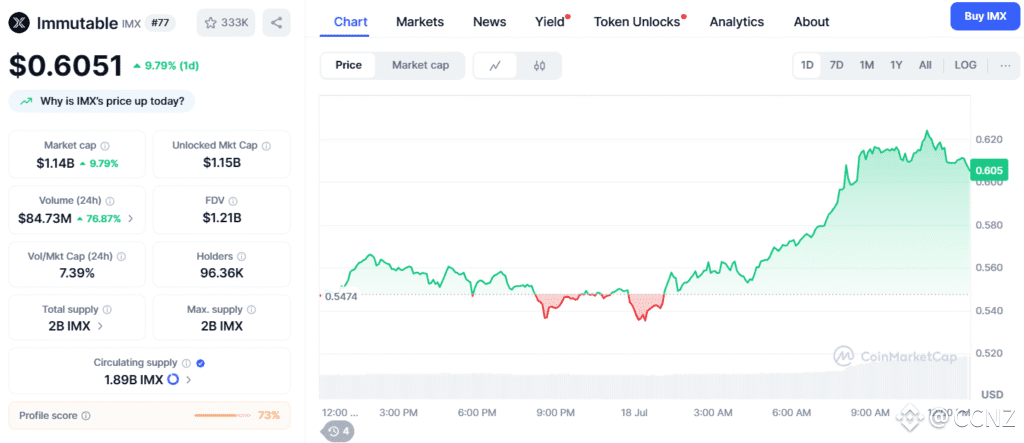This screenshot has height=443, width=1024.
Task: Open the Analytics tab
Action: (x=737, y=22)
